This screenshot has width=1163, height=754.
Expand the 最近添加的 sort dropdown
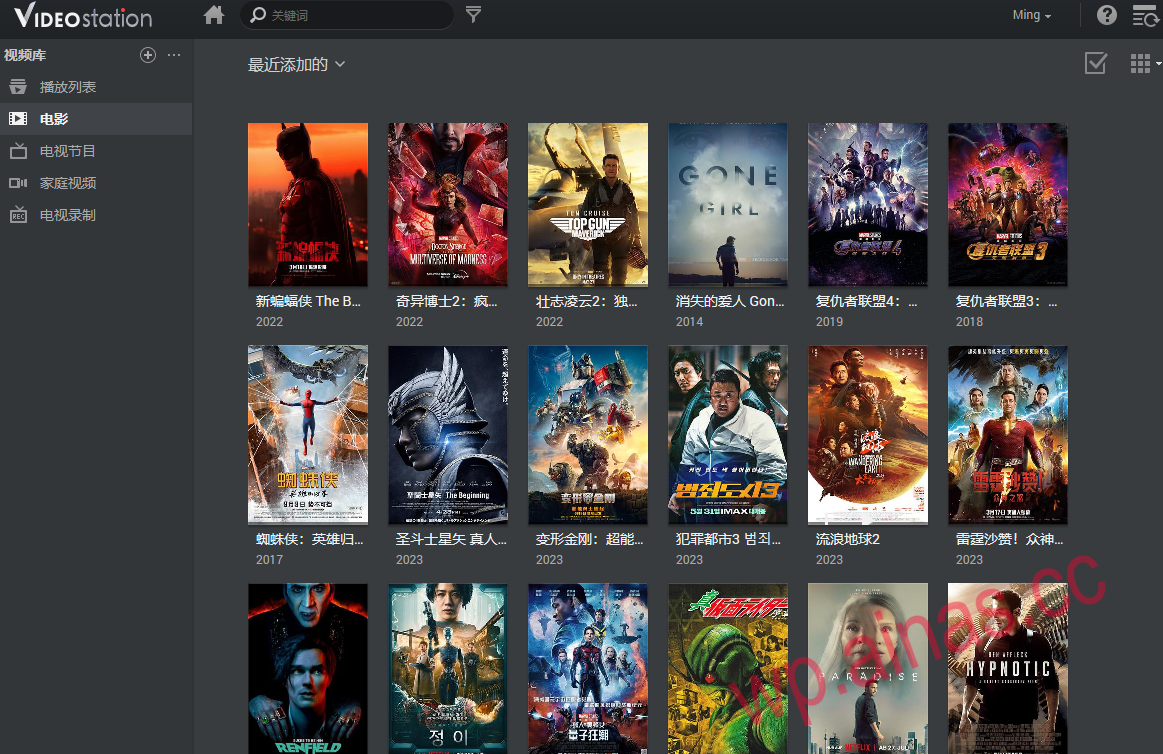click(x=297, y=65)
